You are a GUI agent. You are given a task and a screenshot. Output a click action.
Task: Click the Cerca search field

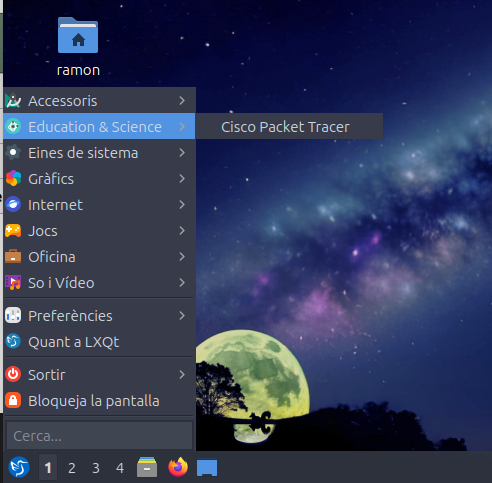[x=99, y=435]
